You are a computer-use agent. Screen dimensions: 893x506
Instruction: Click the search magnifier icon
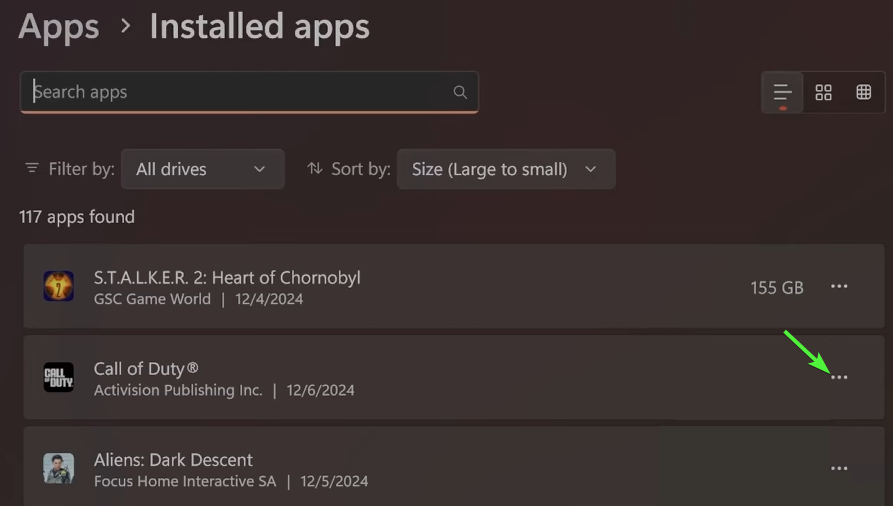460,92
